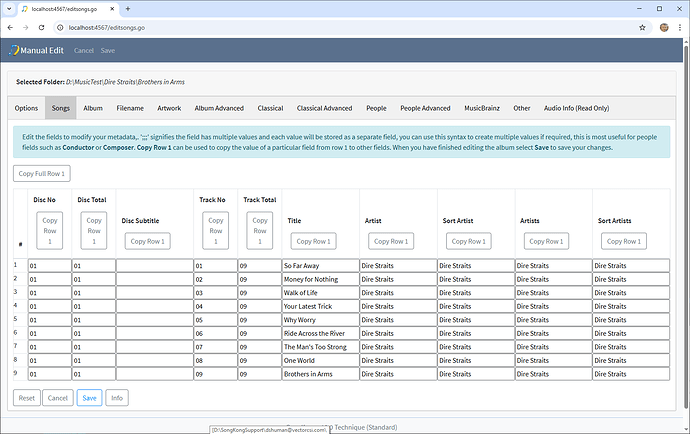
Task: Click Save in the top navigation bar
Action: (108, 50)
